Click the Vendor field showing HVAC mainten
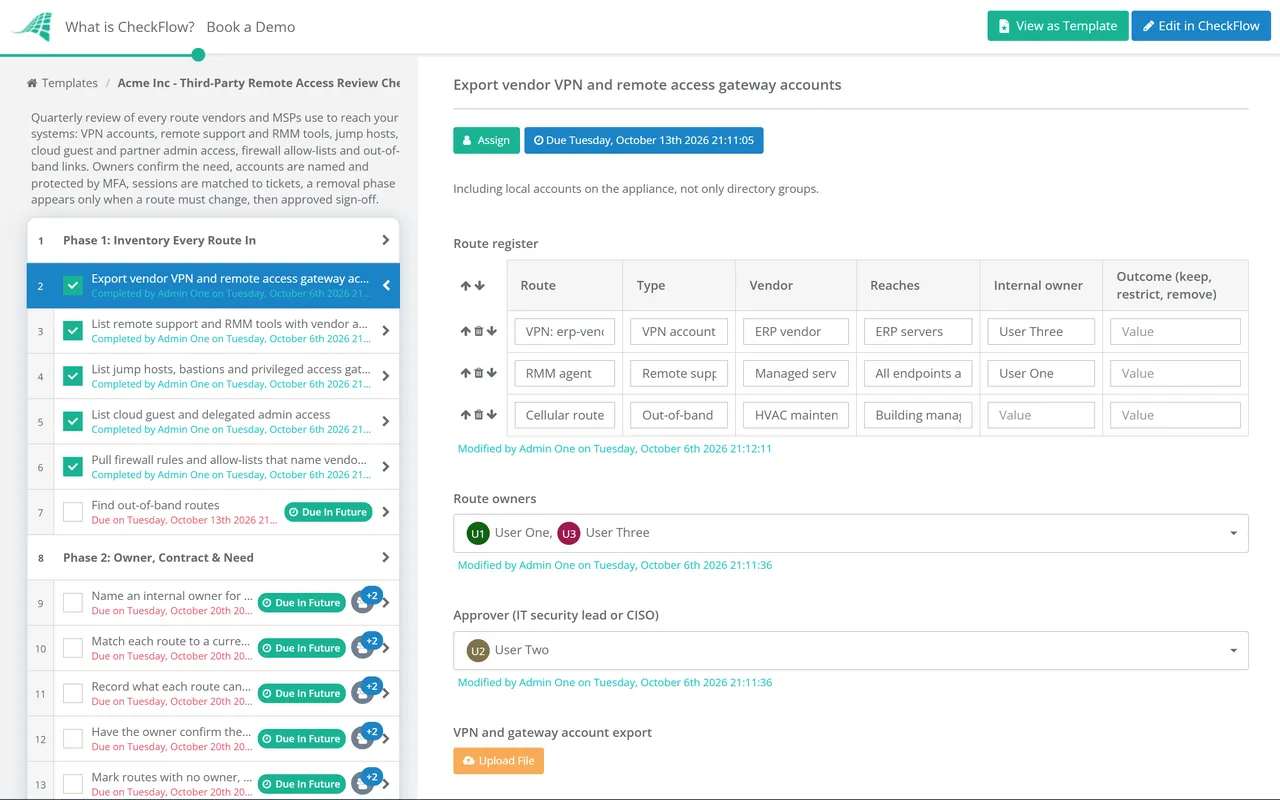The width and height of the screenshot is (1280, 800). point(796,415)
